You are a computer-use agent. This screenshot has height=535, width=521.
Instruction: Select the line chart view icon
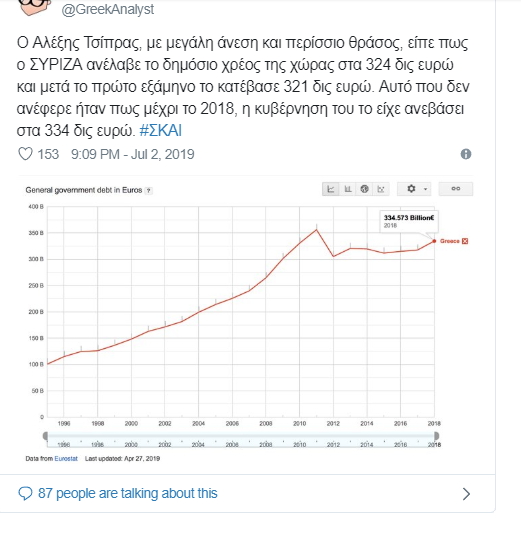point(331,189)
